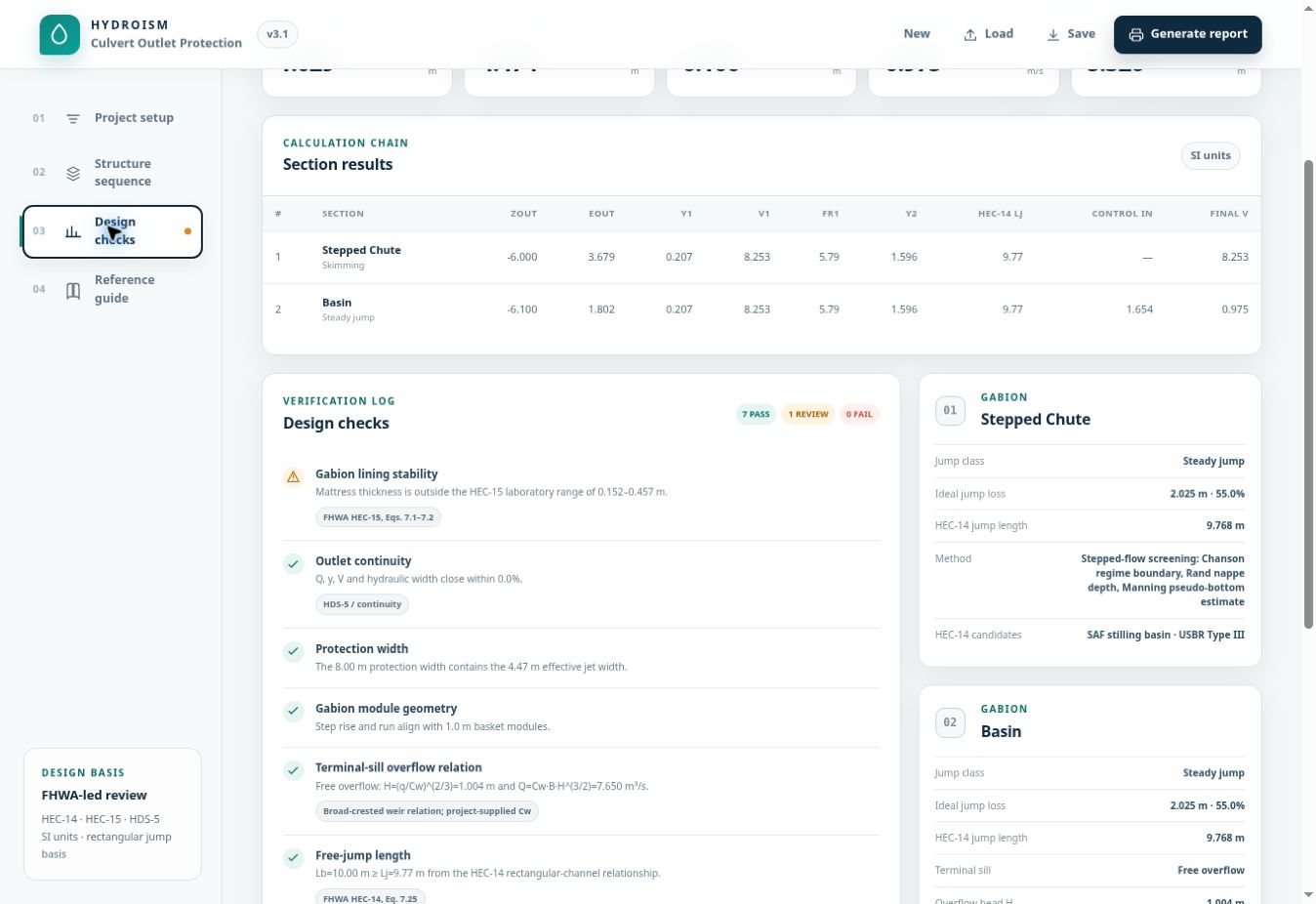Viewport: 1316px width, 904px height.
Task: Click the Protection width pass checkmark
Action: click(293, 651)
